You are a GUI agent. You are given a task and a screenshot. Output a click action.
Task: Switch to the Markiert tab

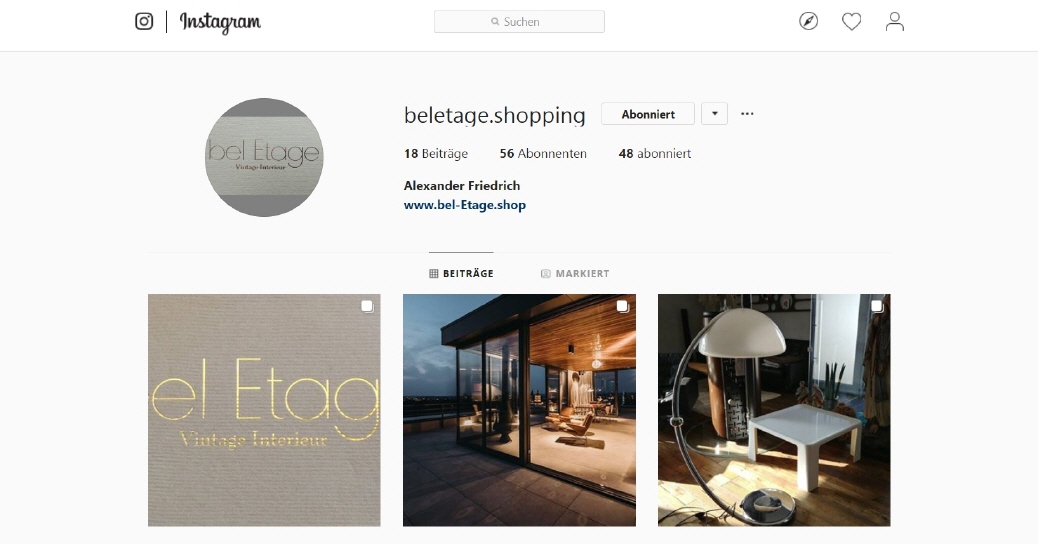[x=575, y=273]
